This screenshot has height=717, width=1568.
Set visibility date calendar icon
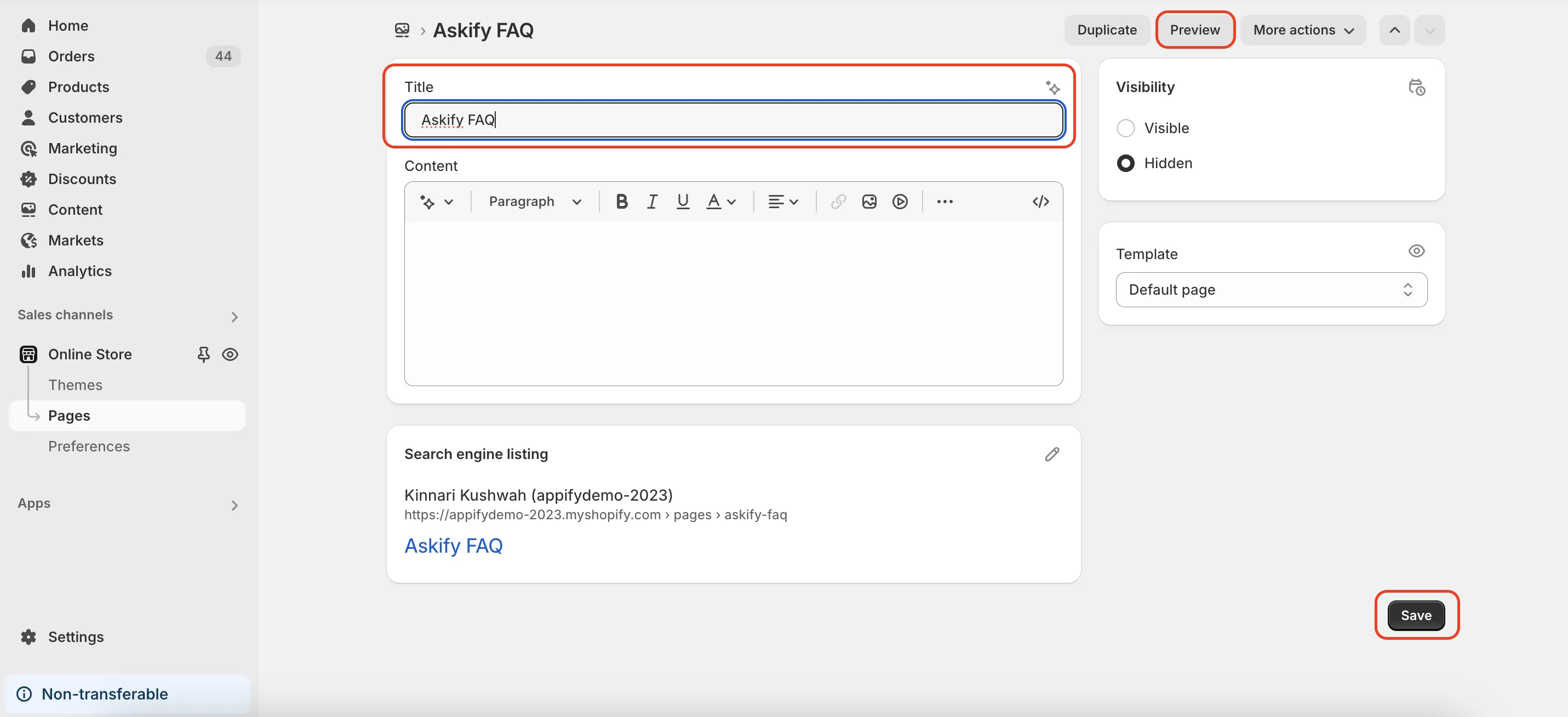point(1416,87)
